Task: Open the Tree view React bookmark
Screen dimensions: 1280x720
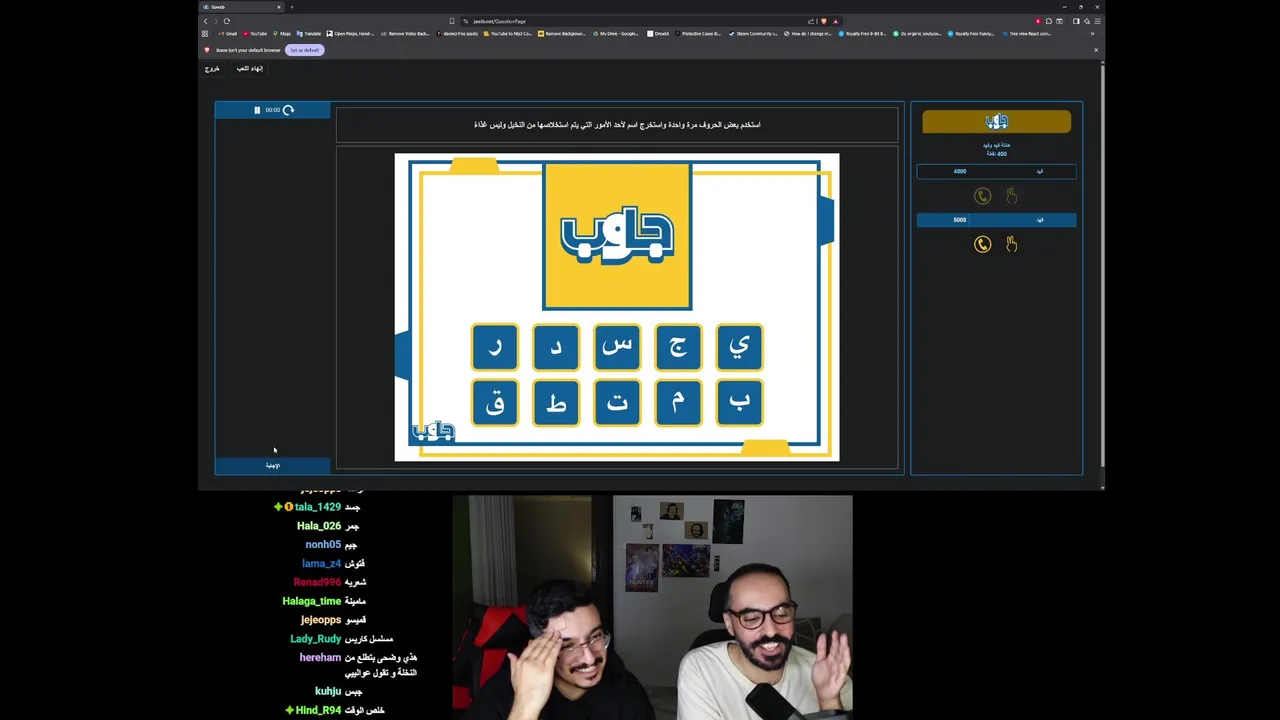Action: [x=1027, y=34]
